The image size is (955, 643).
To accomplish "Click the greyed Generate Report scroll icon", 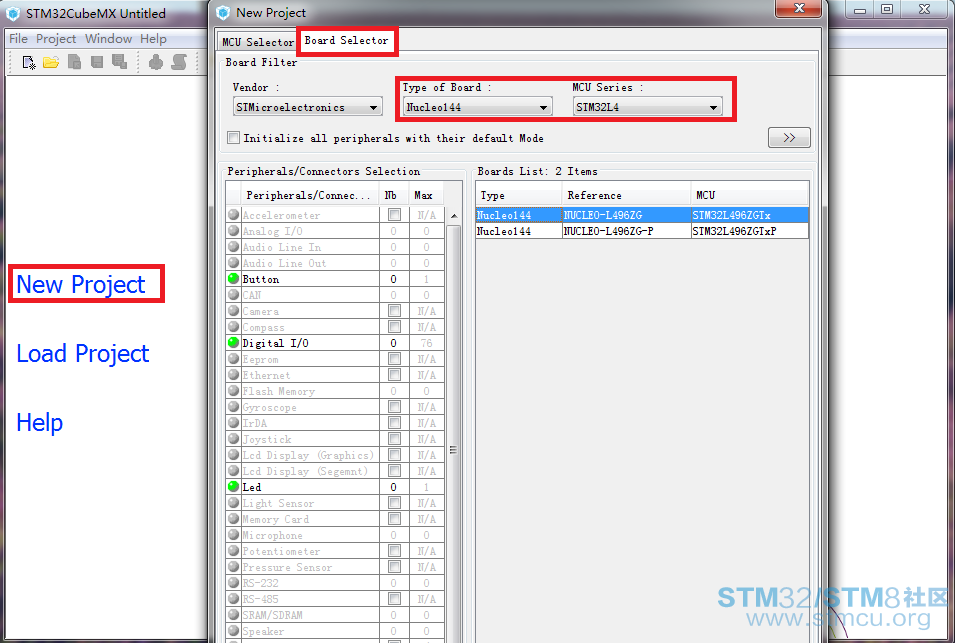I will (x=179, y=62).
